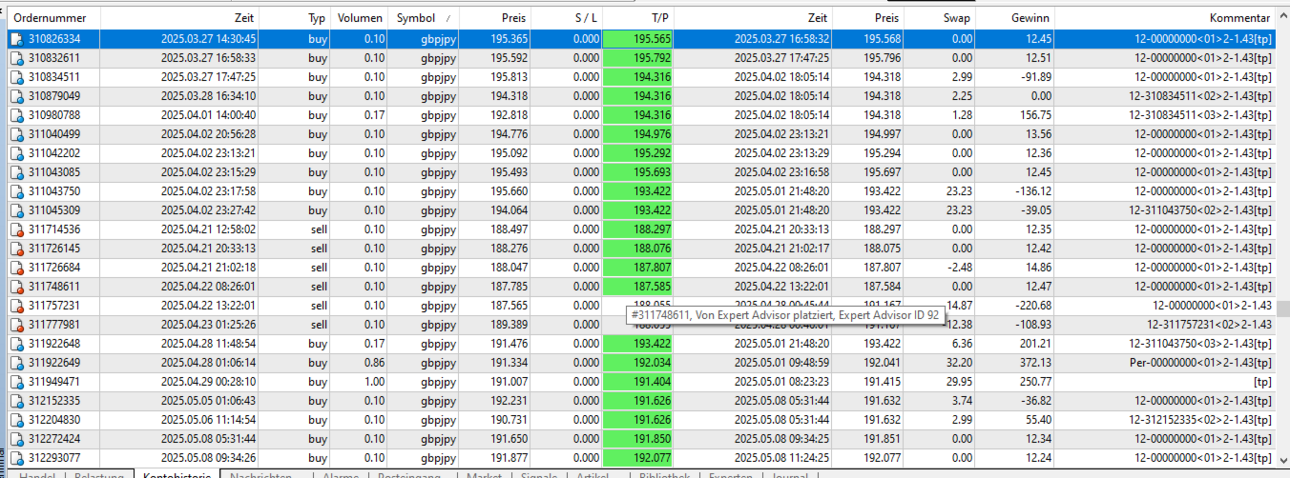Click the vertical scrollbar thumb
Screen dimensions: 1290x478
[x=1283, y=308]
